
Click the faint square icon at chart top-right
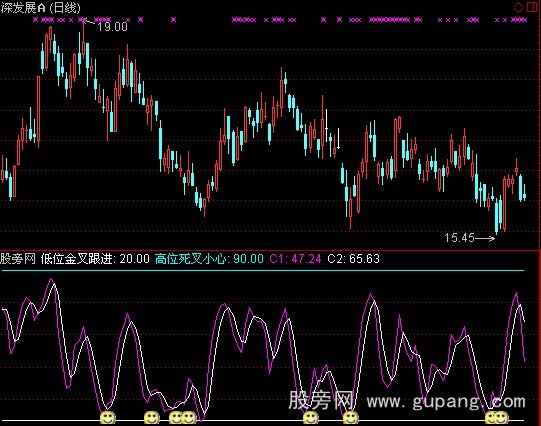click(x=532, y=8)
